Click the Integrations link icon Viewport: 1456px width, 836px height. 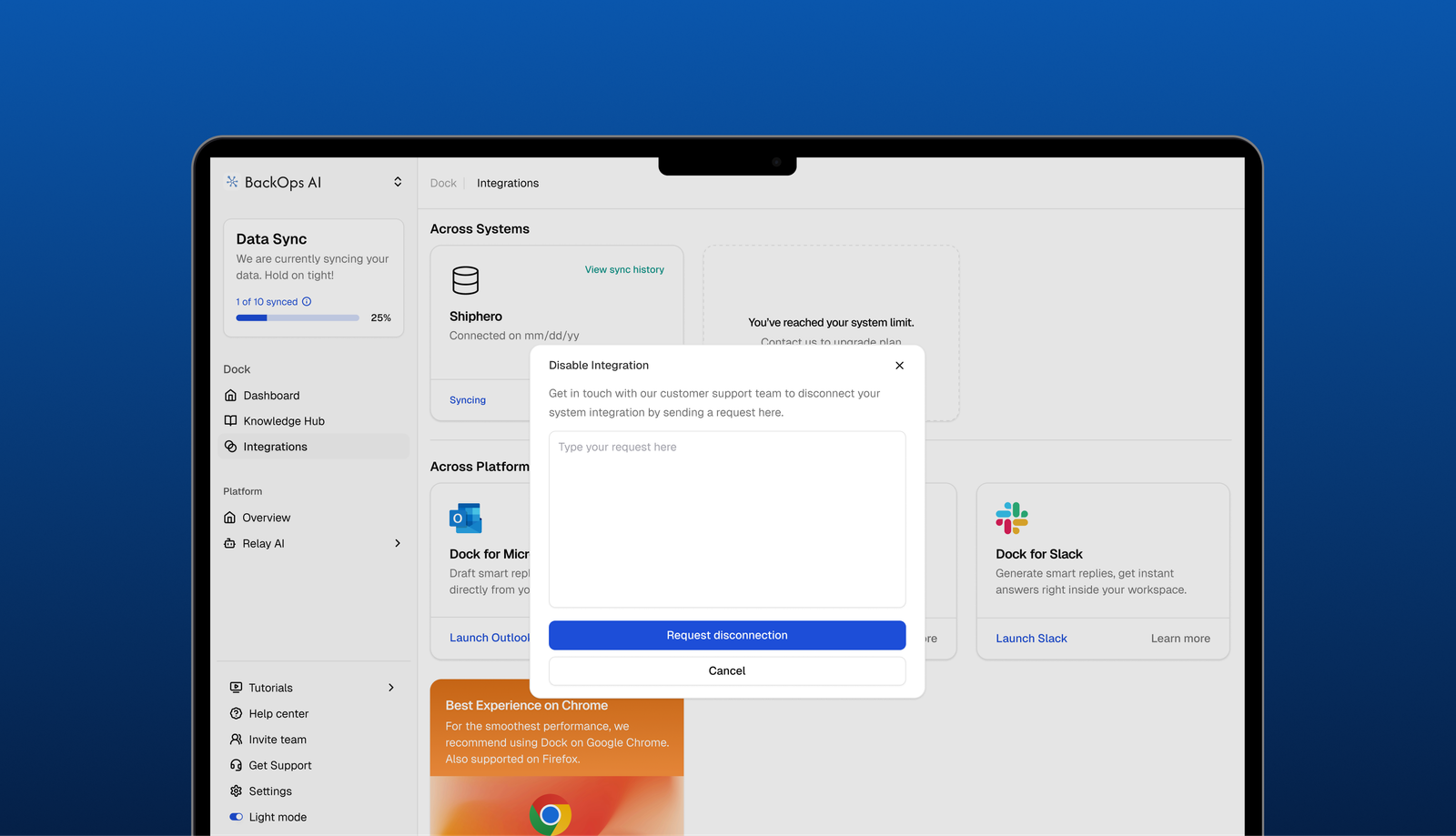[230, 447]
